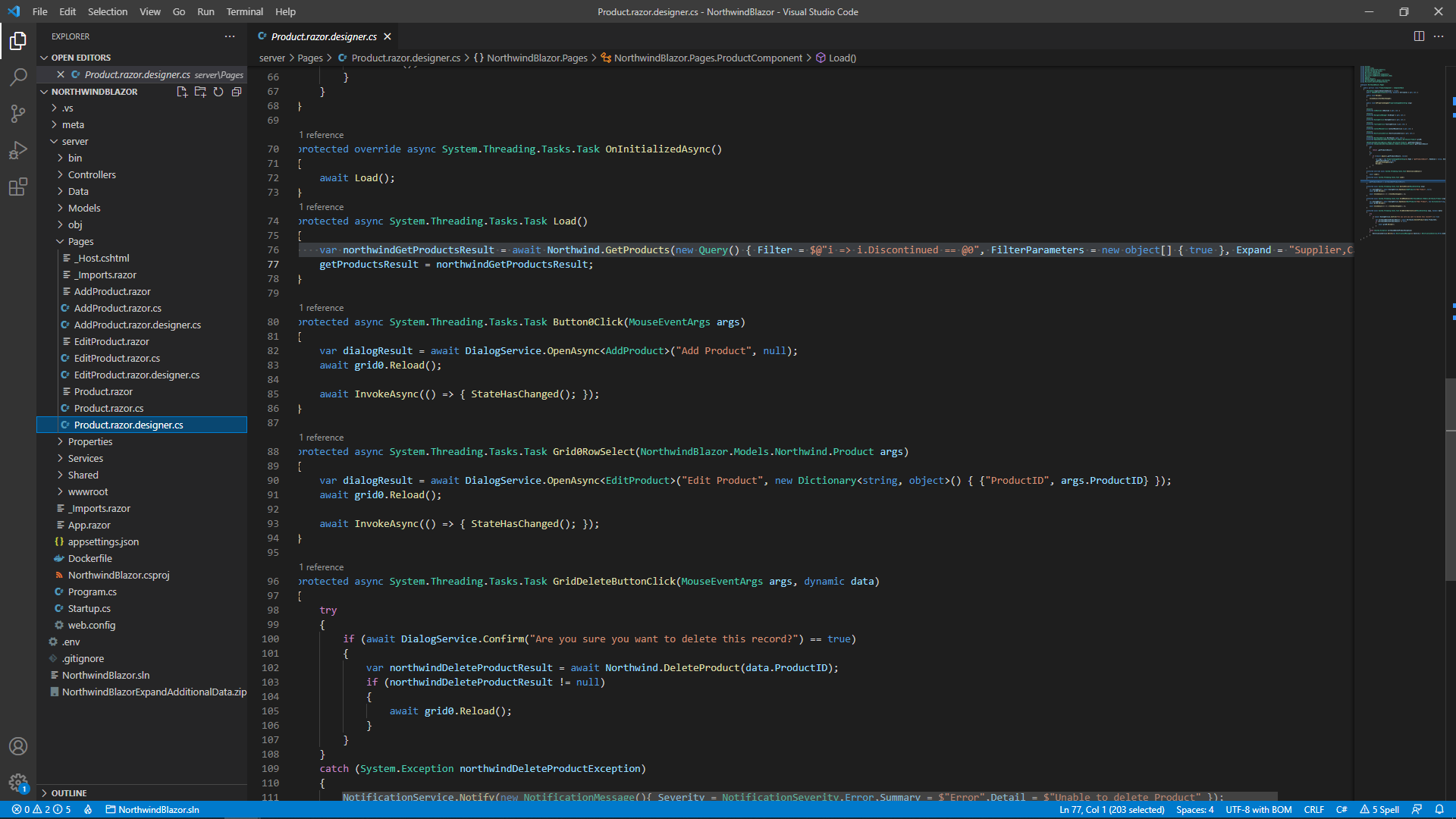Expand the Outline section

142,793
